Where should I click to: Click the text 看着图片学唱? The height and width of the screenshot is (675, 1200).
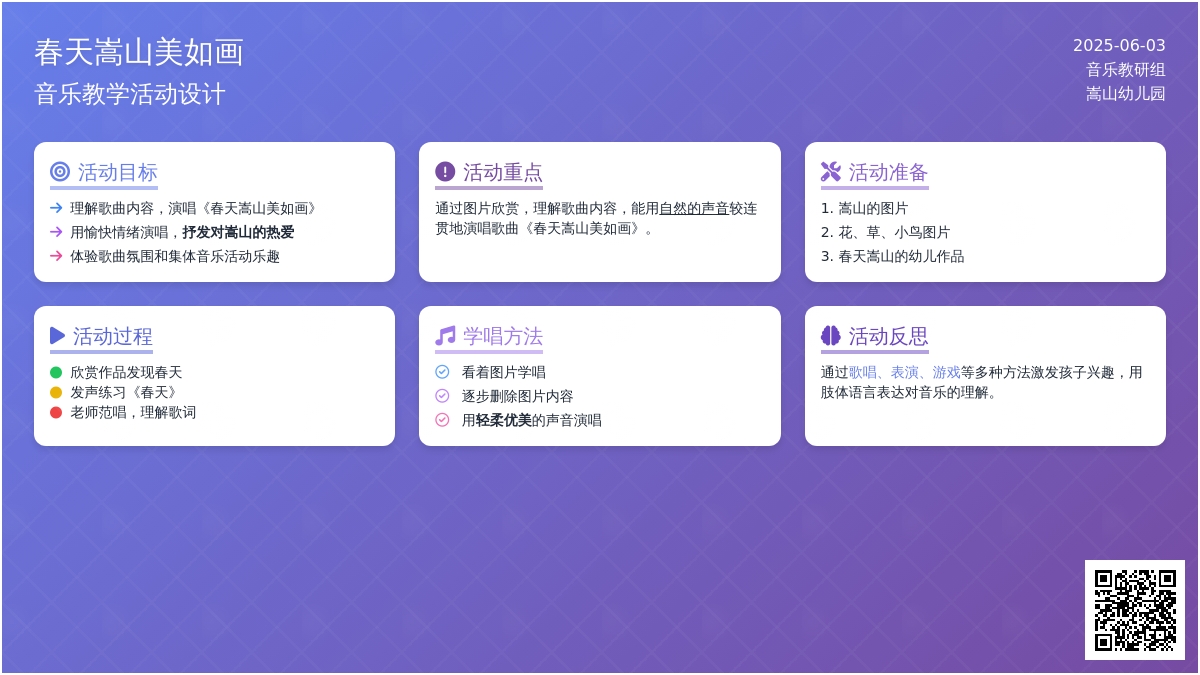(x=504, y=372)
